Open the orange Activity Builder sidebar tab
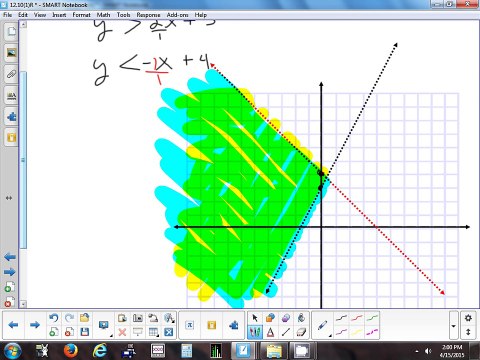The width and height of the screenshot is (480, 360). [x=11, y=138]
